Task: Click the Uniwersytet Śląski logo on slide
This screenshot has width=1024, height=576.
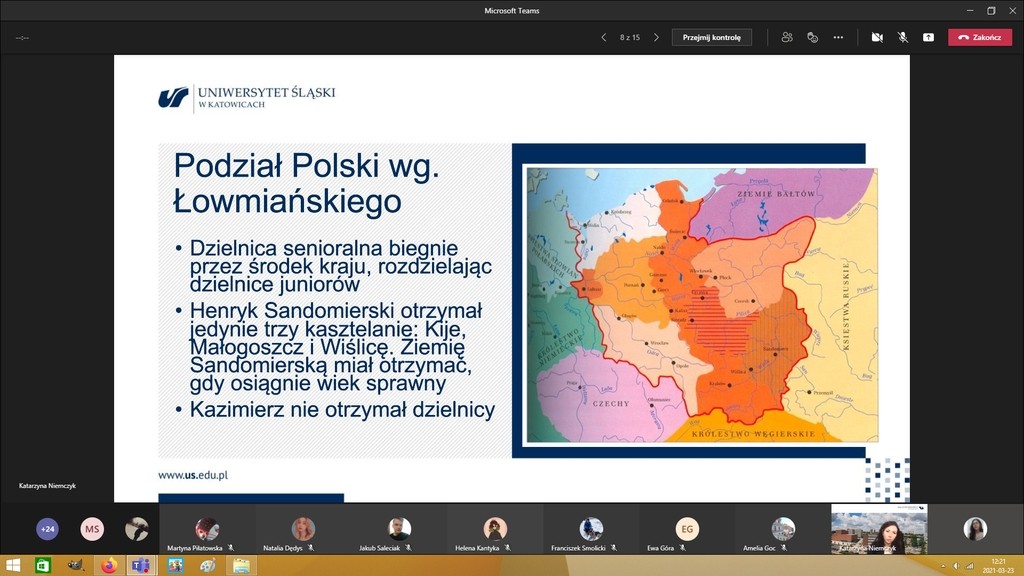Action: pos(247,98)
